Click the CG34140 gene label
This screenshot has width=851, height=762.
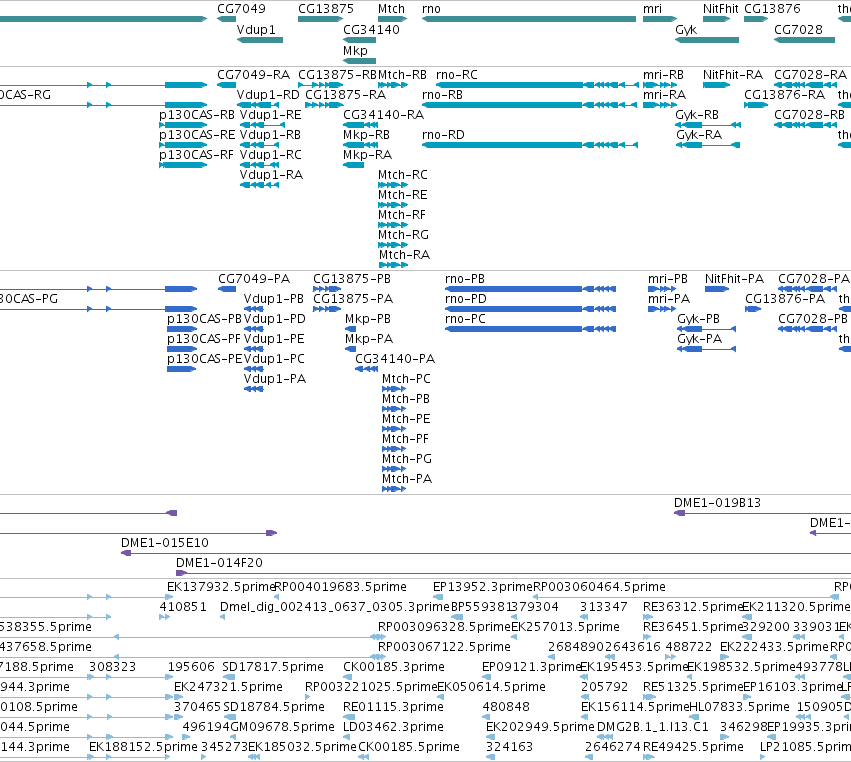[371, 29]
